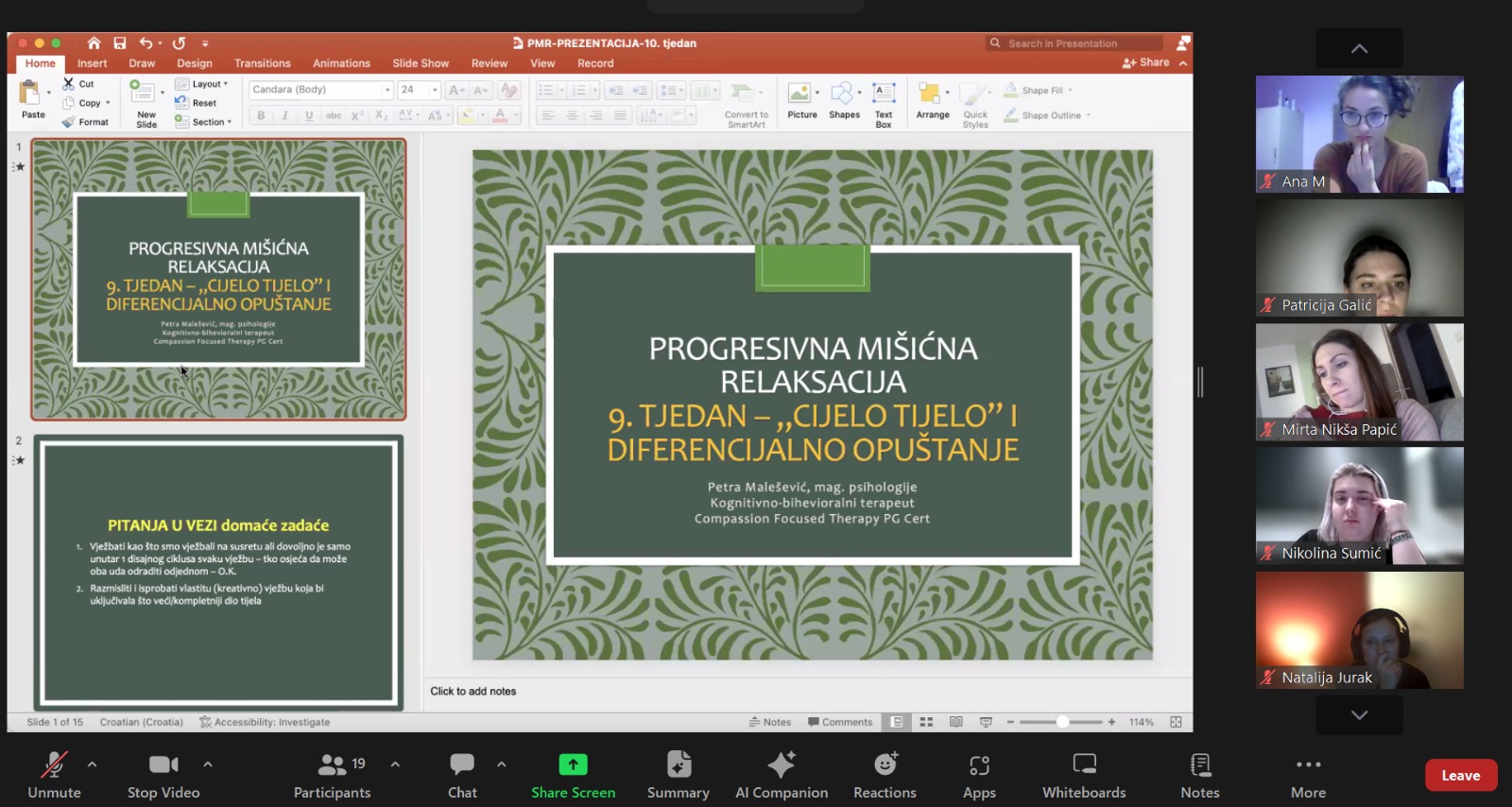Image resolution: width=1512 pixels, height=807 pixels.
Task: Expand Chat options arrow
Action: pos(502,764)
